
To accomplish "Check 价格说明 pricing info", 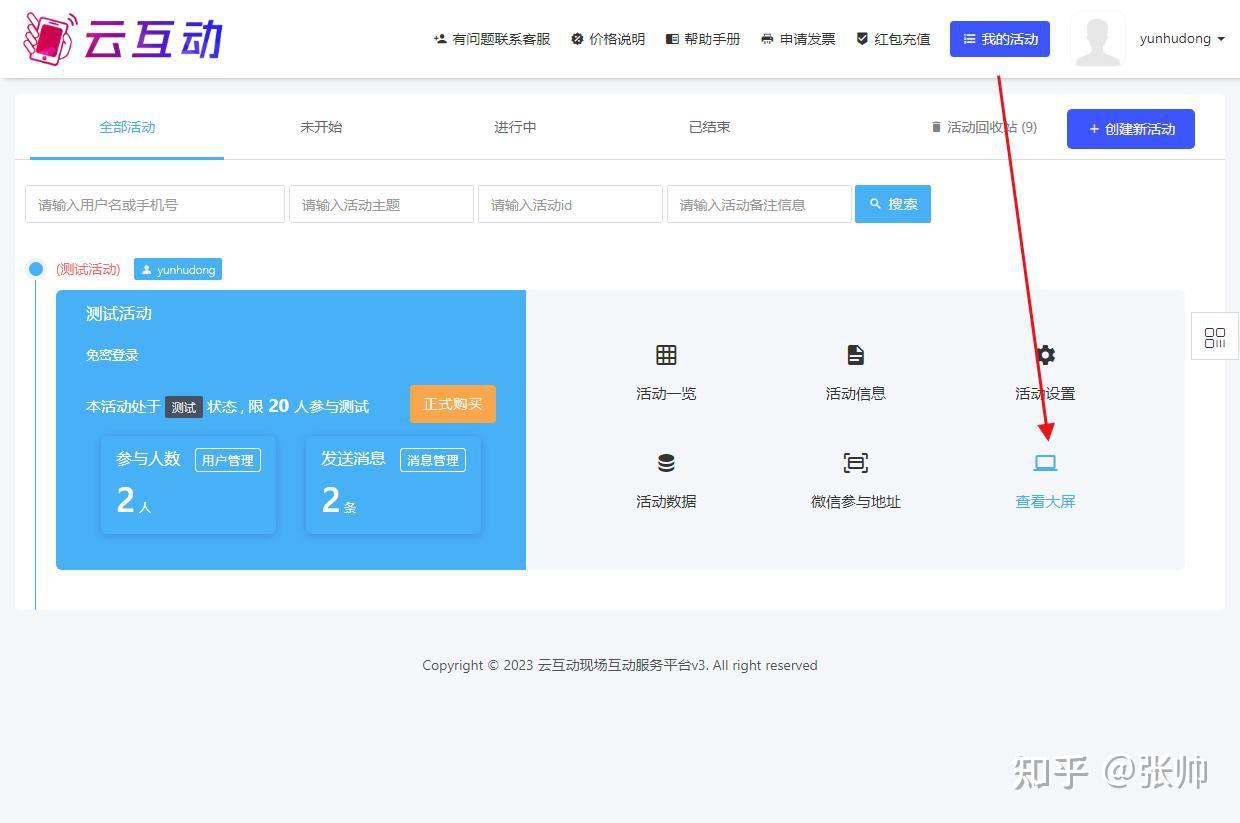I will [608, 39].
